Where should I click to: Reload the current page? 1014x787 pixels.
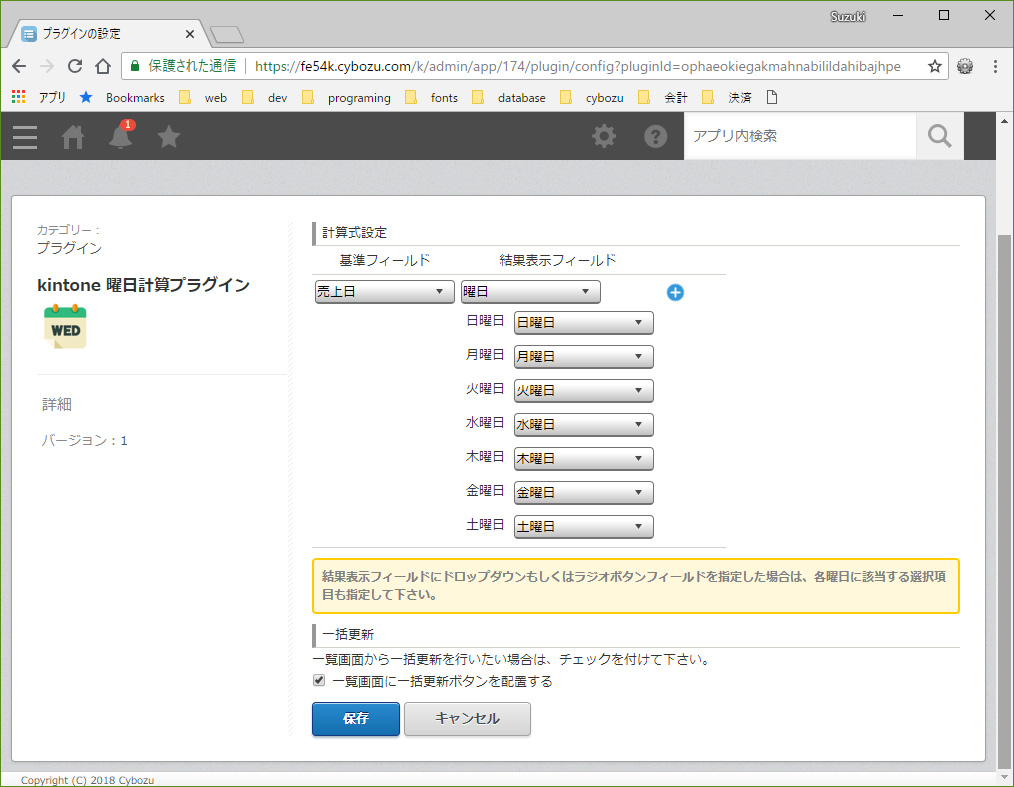[x=75, y=66]
